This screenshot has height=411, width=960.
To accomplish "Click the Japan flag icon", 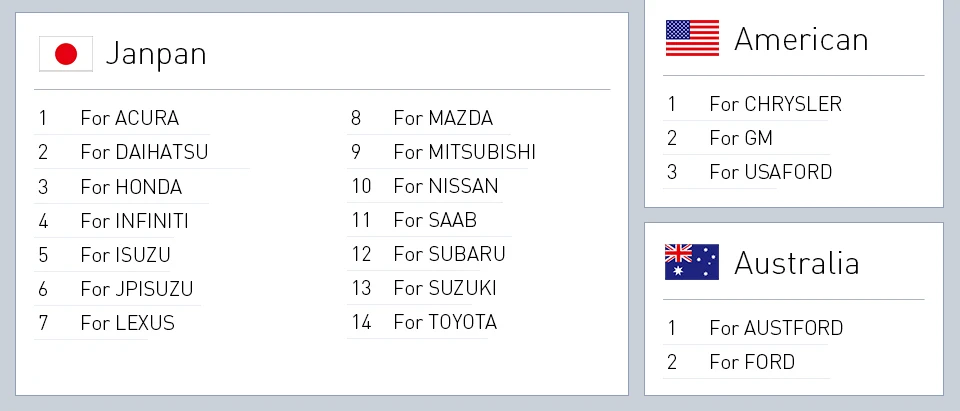I will click(x=66, y=54).
